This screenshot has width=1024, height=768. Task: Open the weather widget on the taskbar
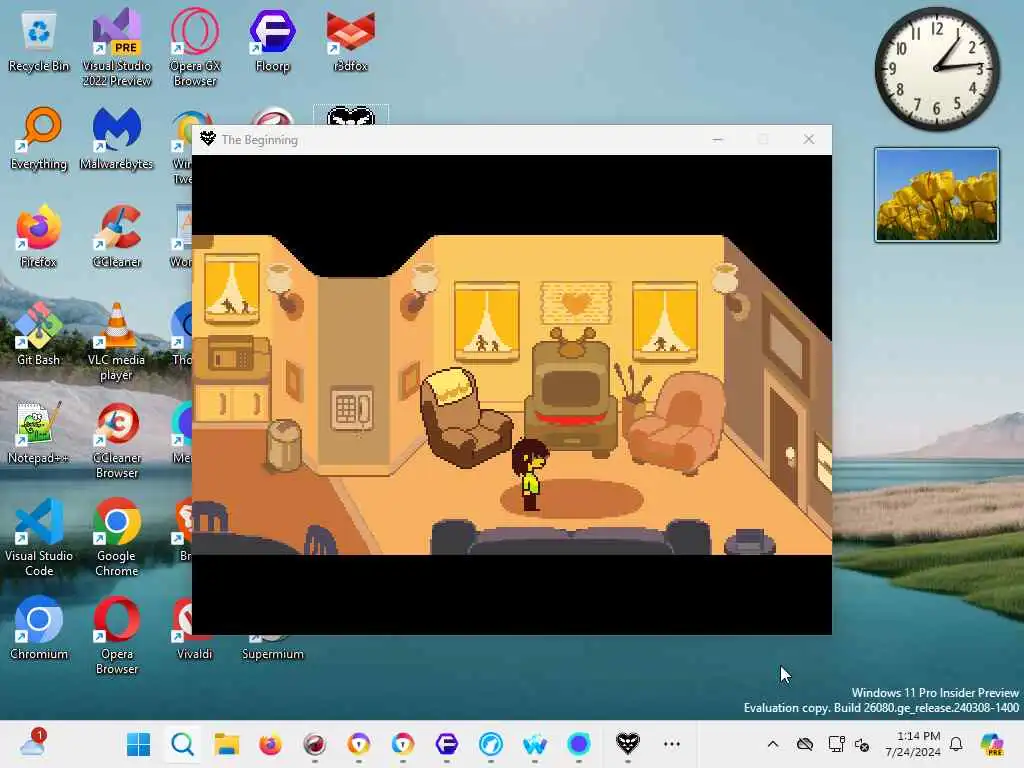point(33,744)
